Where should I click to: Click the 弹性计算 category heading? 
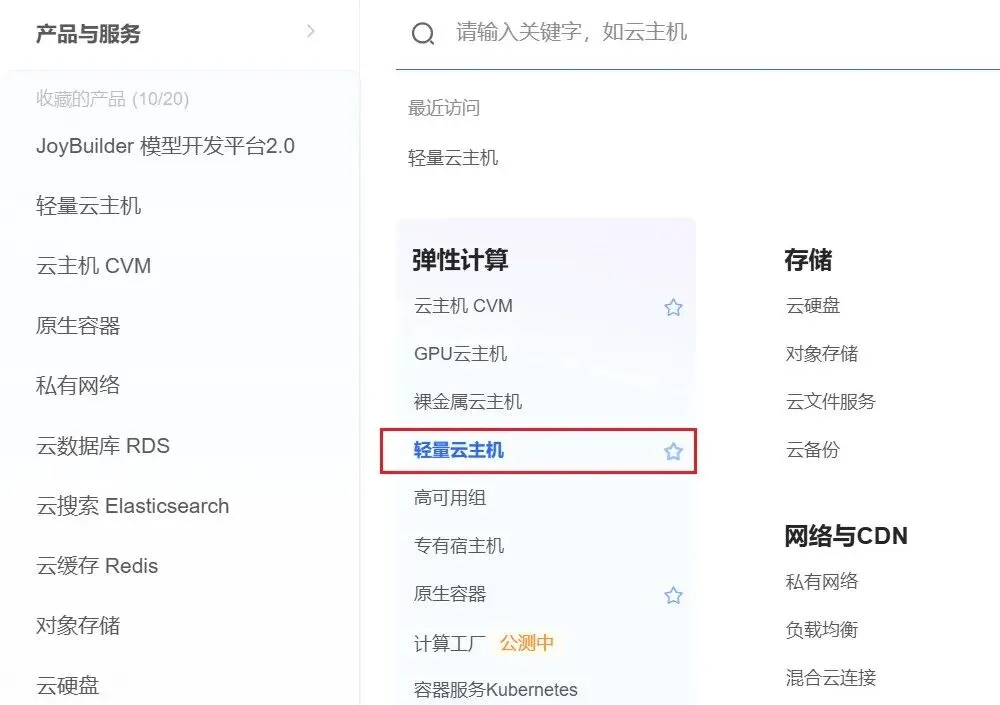[460, 260]
